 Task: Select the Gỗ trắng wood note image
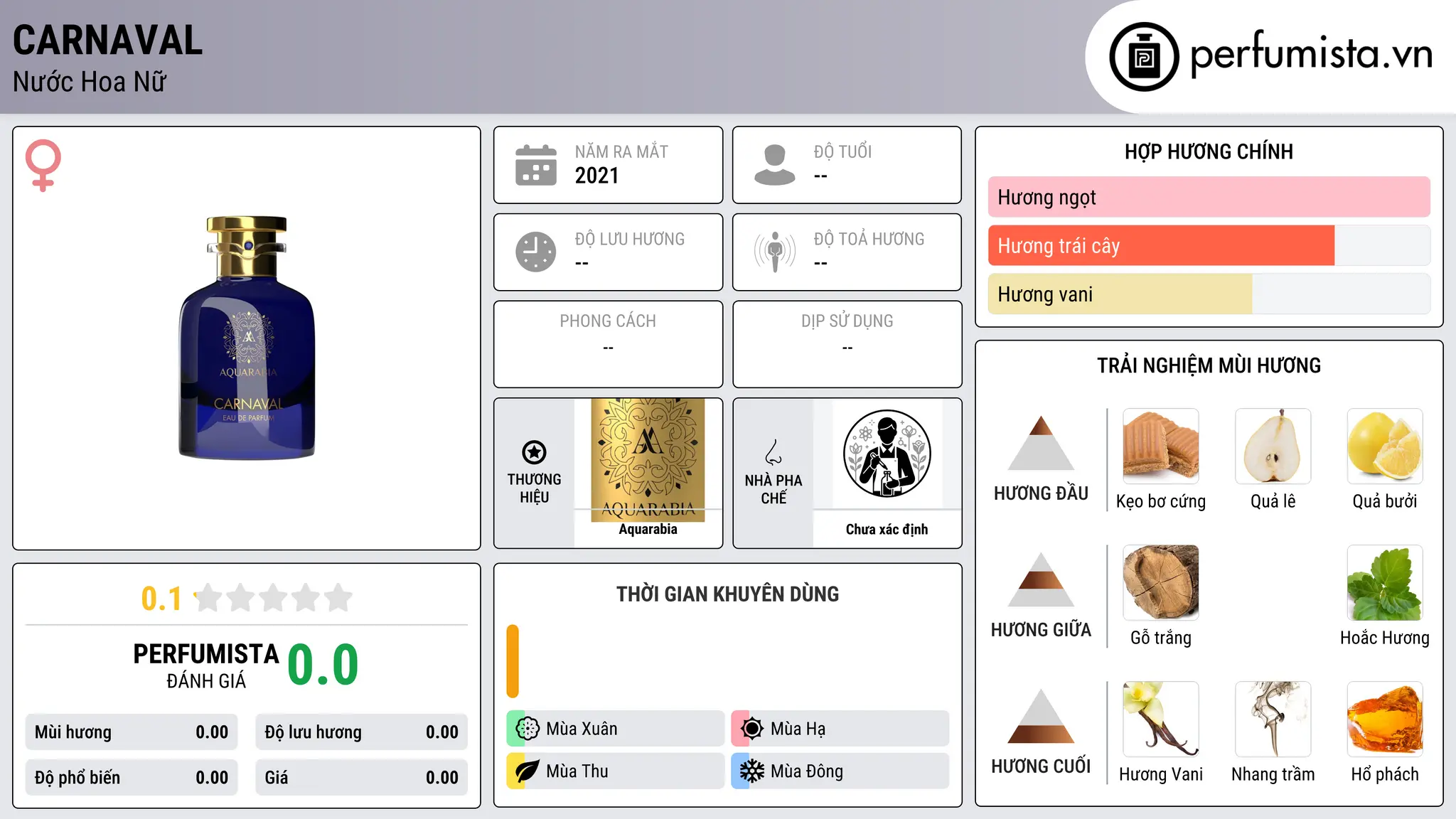pos(1161,583)
